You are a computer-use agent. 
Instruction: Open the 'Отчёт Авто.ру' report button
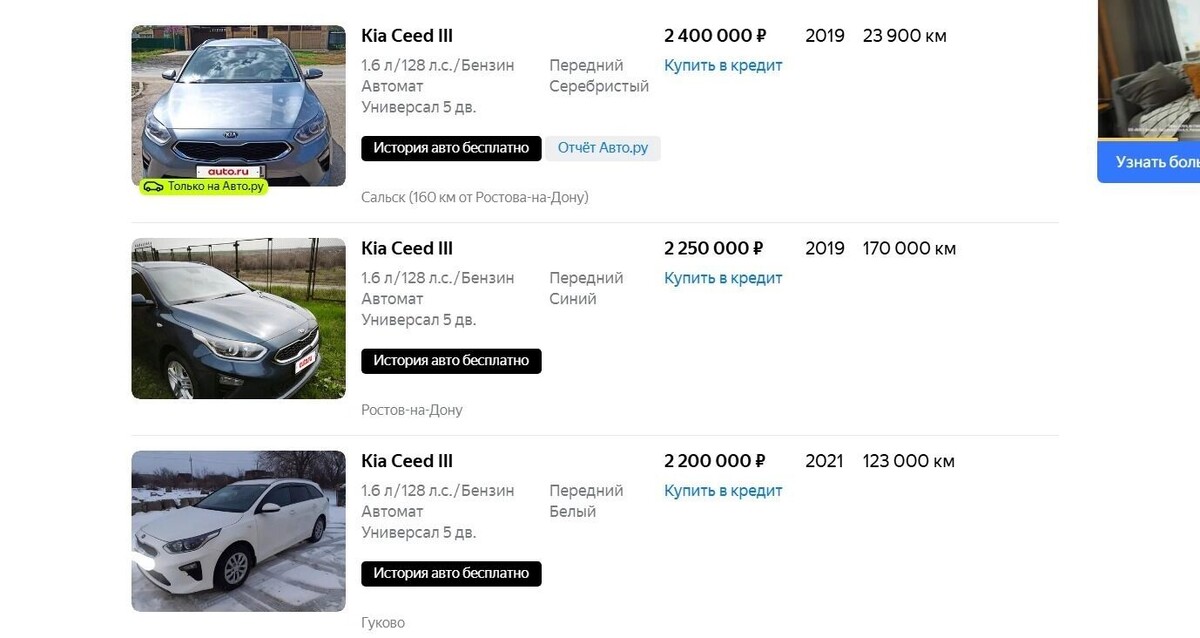(603, 148)
